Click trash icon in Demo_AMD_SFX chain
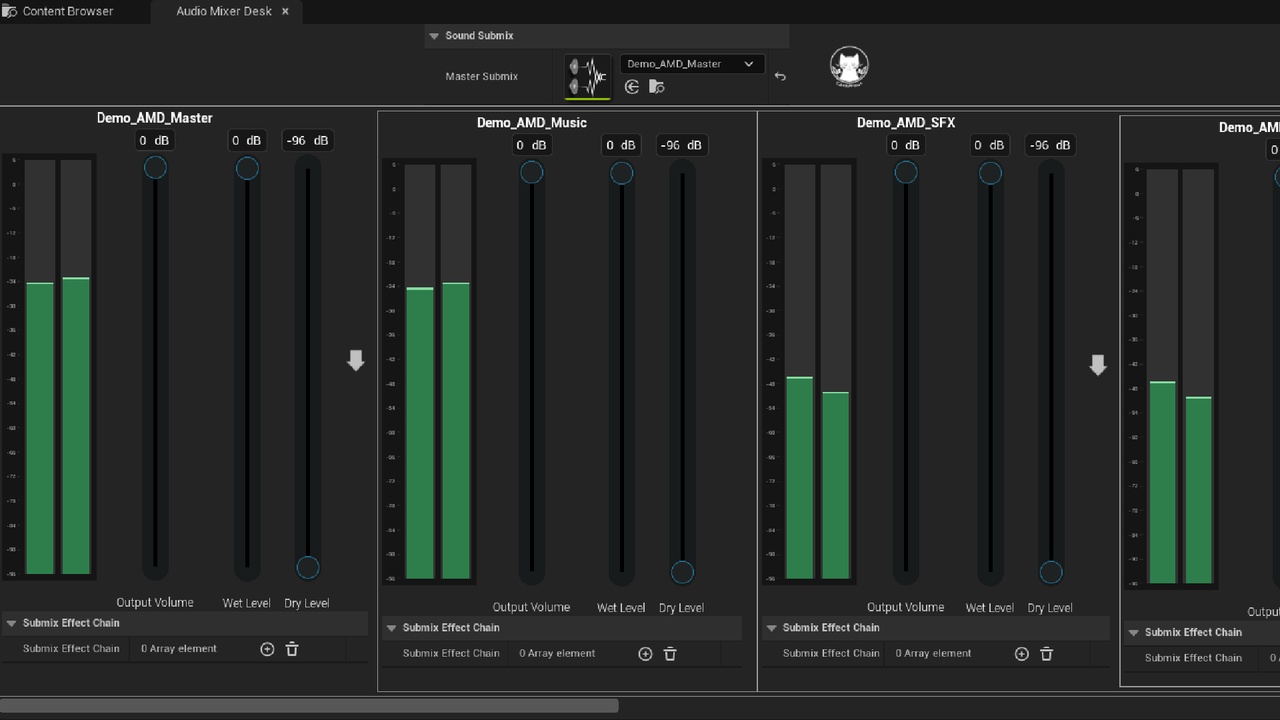Viewport: 1280px width, 720px height. [1046, 654]
